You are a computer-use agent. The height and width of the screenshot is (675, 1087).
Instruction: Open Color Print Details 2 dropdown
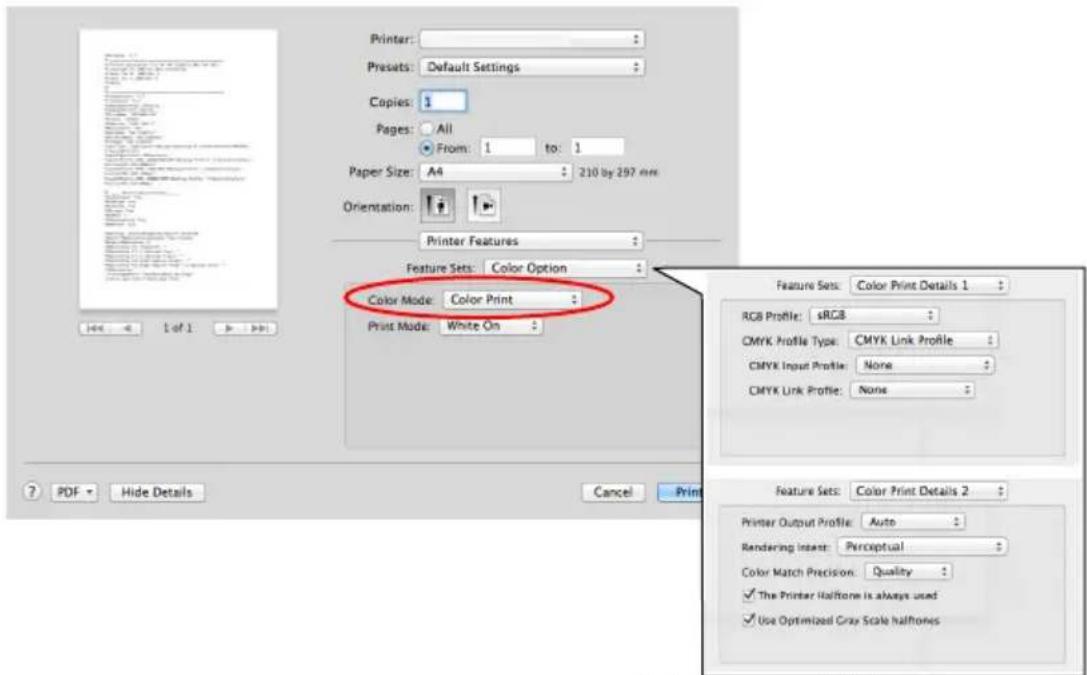[929, 491]
